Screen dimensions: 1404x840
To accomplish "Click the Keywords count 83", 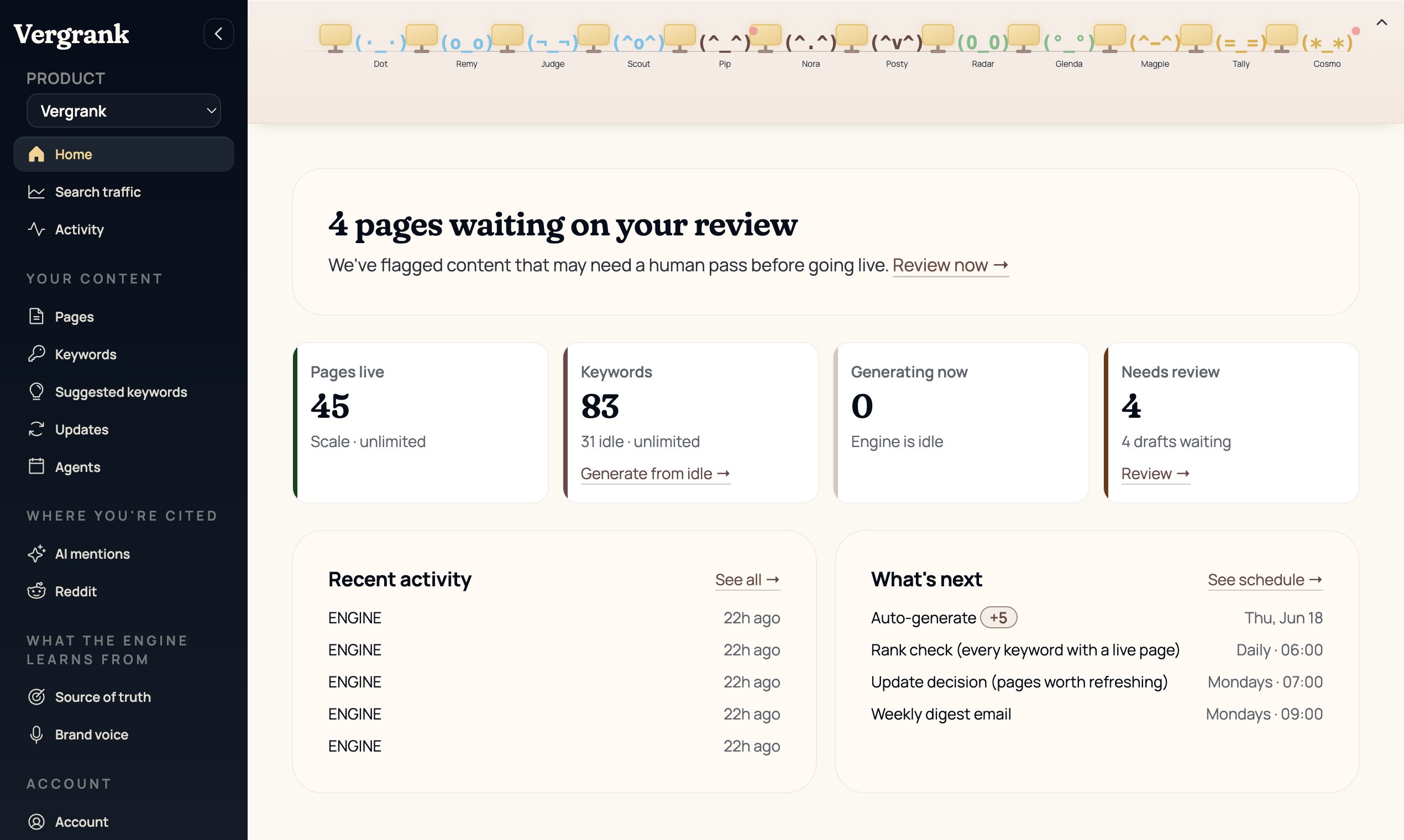I will (x=600, y=406).
